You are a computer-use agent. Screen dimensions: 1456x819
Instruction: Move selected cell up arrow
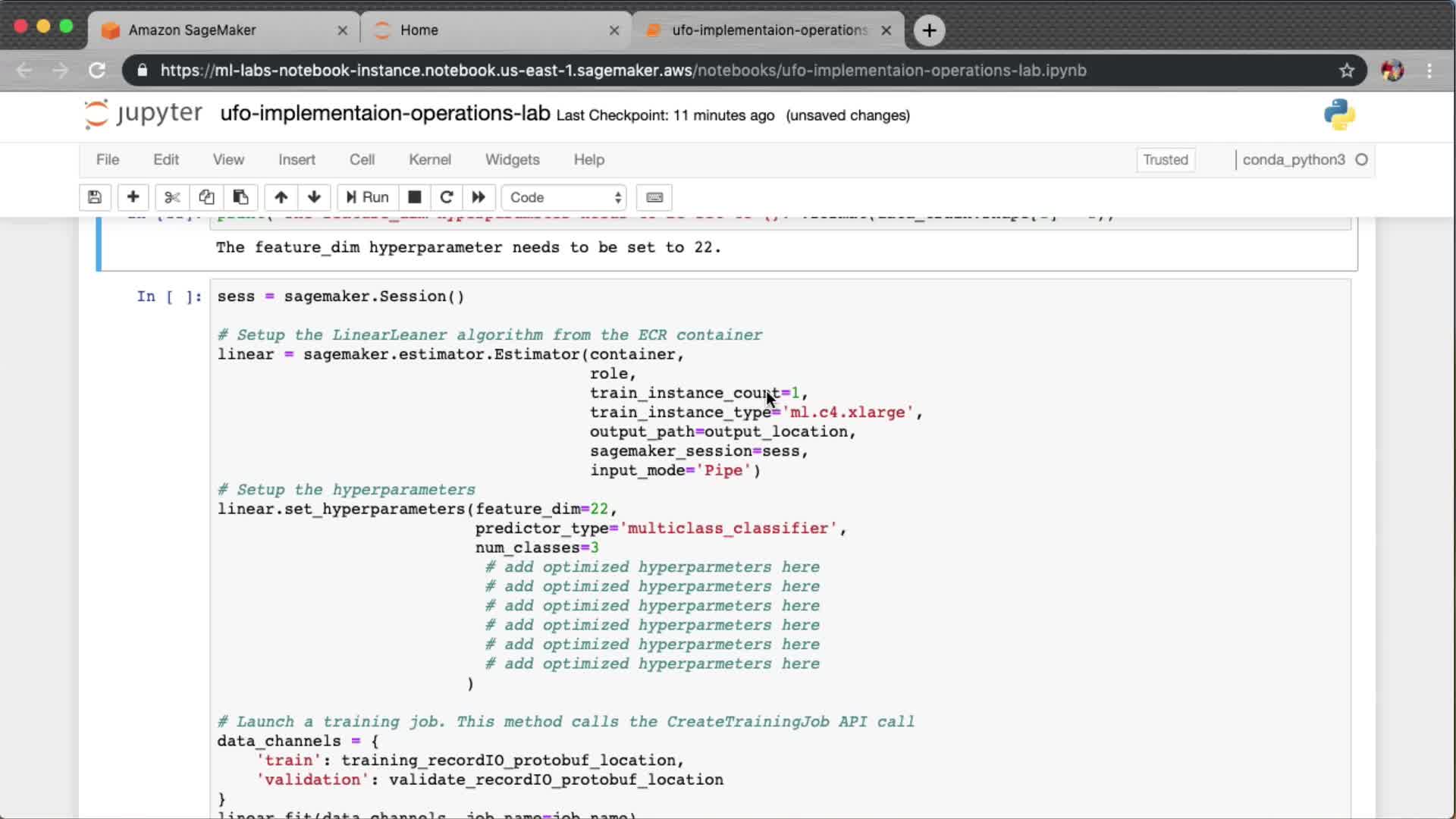[281, 197]
